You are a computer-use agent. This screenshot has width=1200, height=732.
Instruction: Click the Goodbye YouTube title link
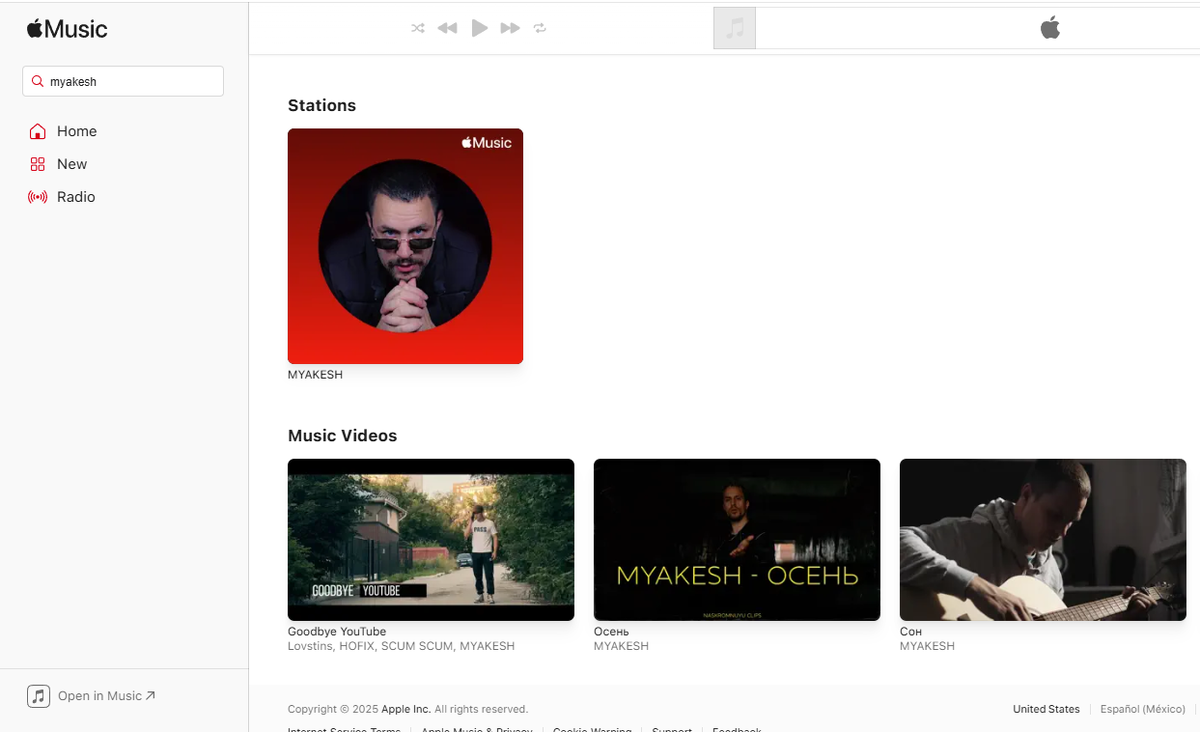337,632
